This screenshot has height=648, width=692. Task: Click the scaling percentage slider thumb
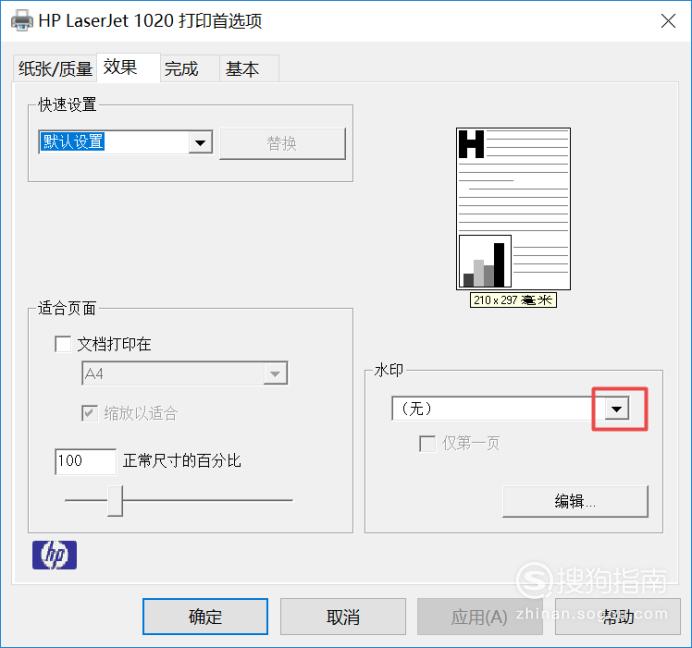[115, 501]
